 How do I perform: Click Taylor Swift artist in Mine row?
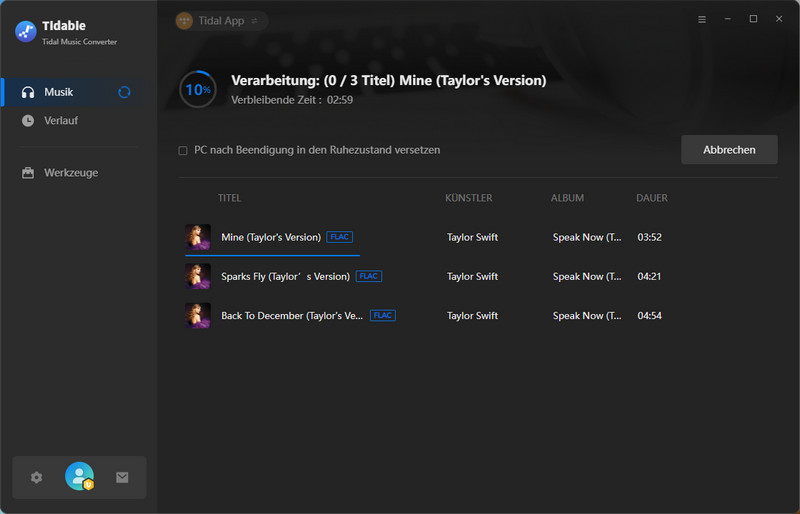(472, 237)
